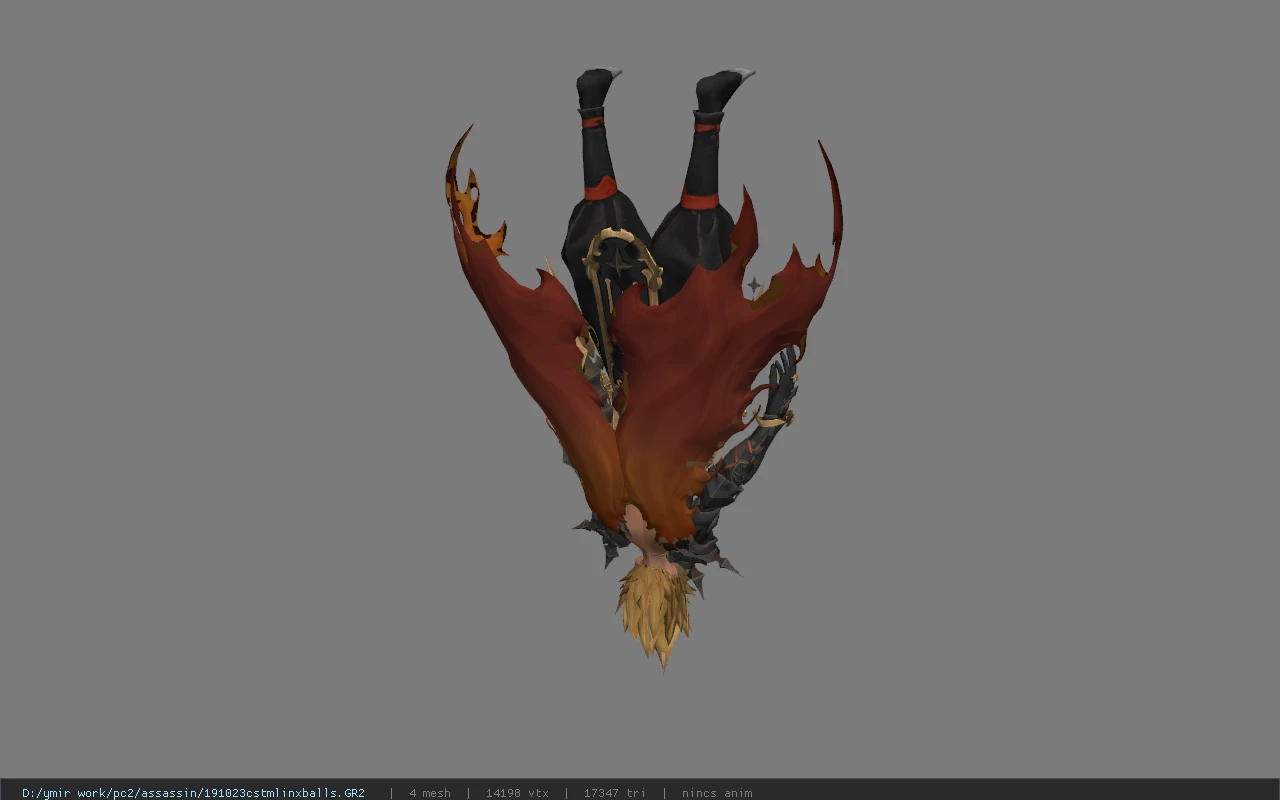Click the '14198 vtx' vertex count
Viewport: 1280px width, 800px height.
point(517,793)
